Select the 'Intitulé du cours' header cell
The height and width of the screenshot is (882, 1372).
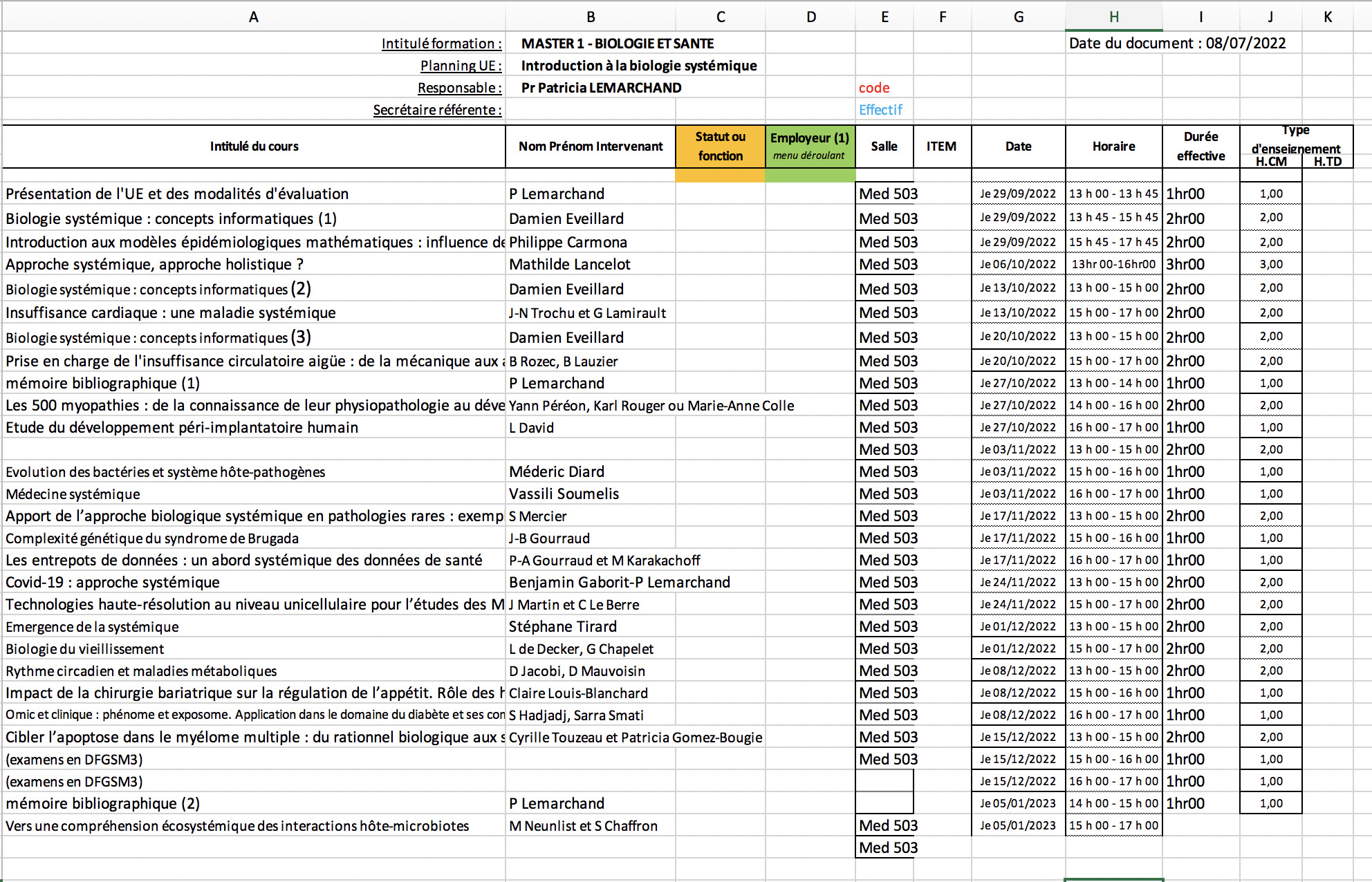254,146
